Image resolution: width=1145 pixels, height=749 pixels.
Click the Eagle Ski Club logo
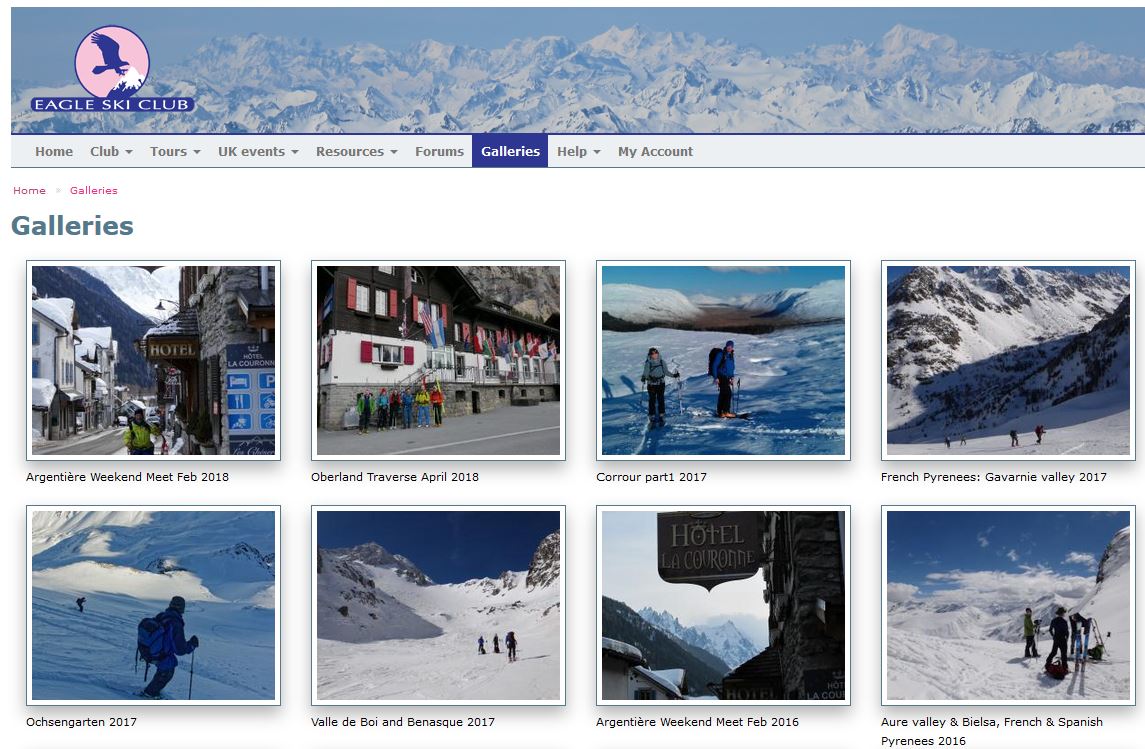point(112,70)
